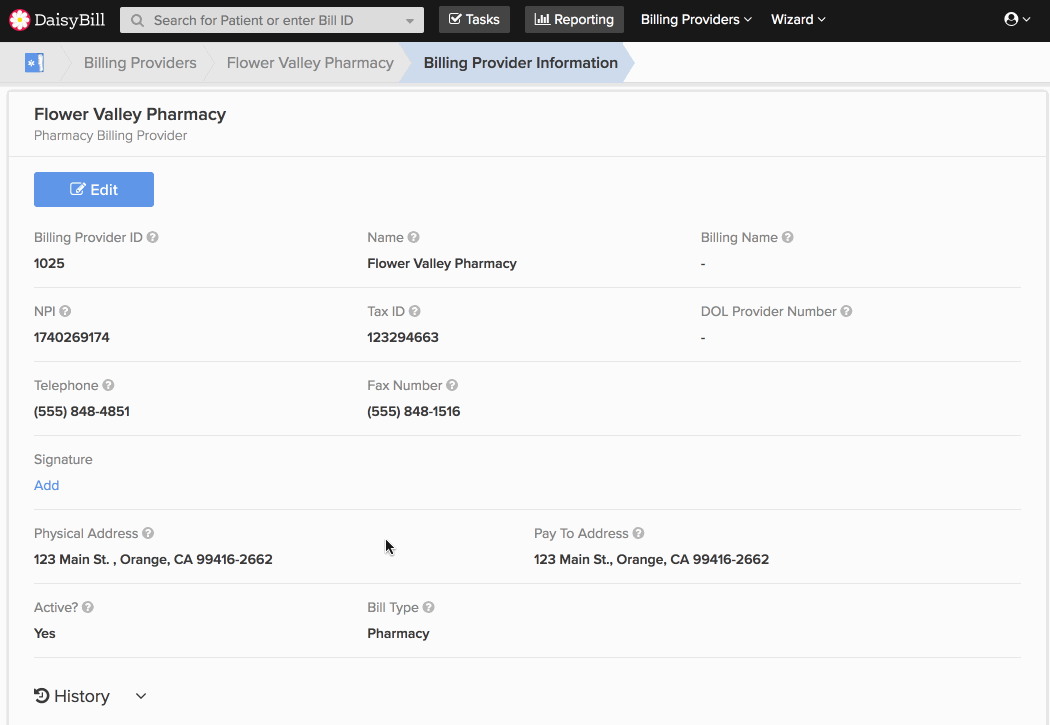The image size is (1050, 725).
Task: Add a signature via the Add link
Action: click(46, 485)
